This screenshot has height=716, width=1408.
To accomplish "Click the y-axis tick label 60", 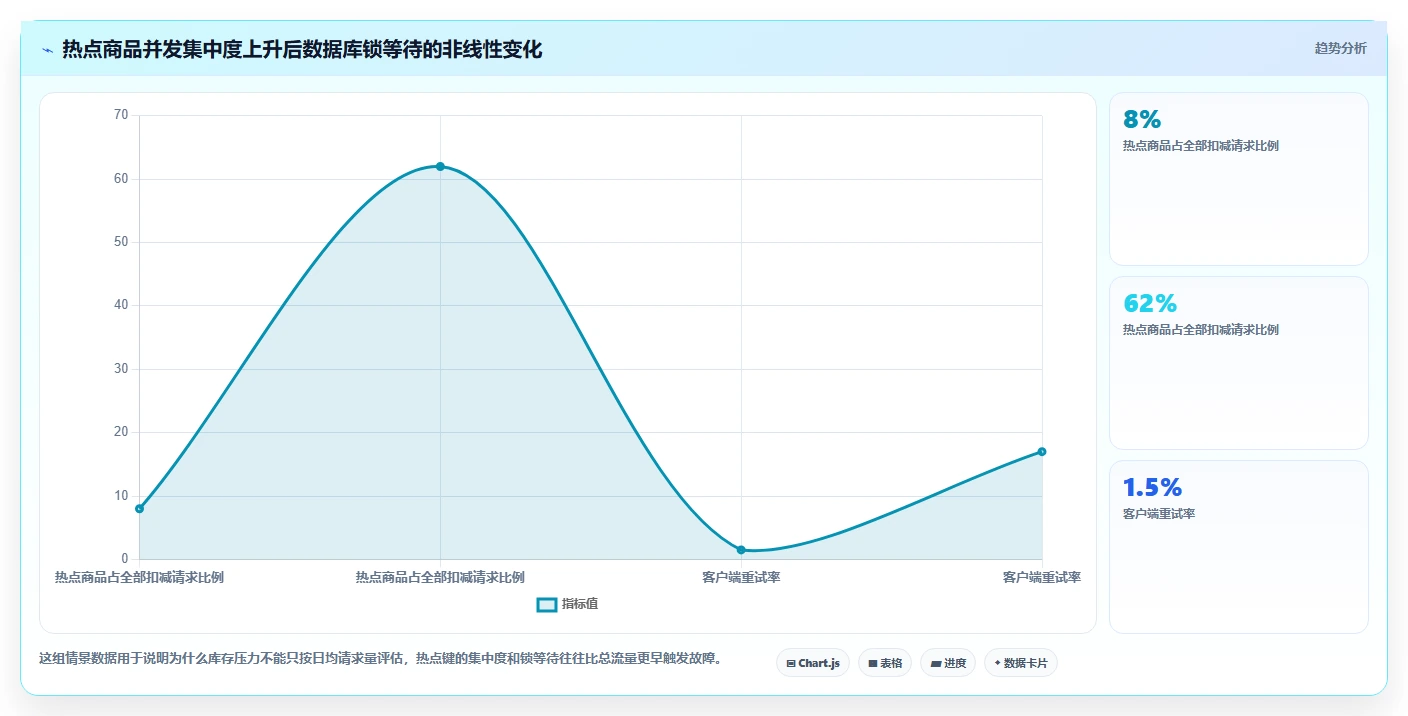I will [121, 179].
